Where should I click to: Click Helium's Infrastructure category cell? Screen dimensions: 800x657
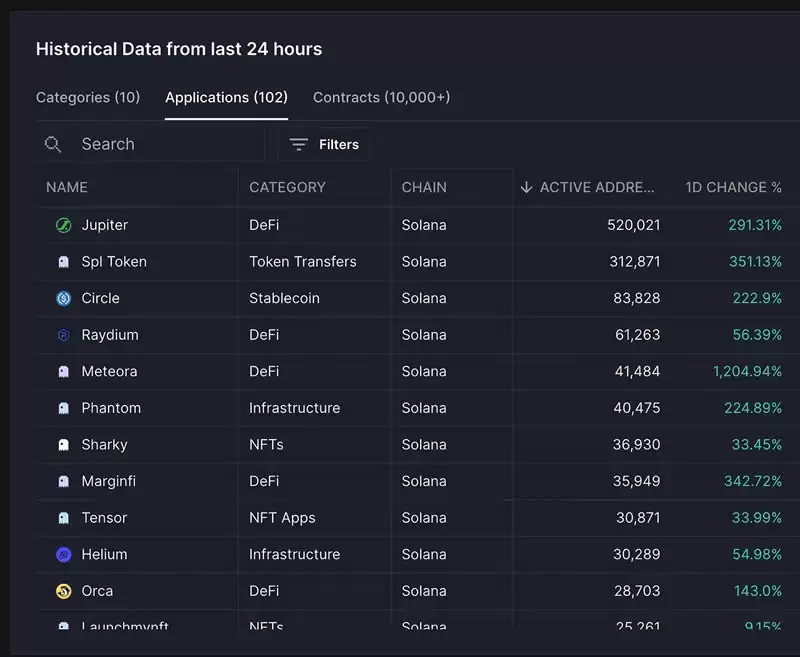pyautogui.click(x=294, y=554)
